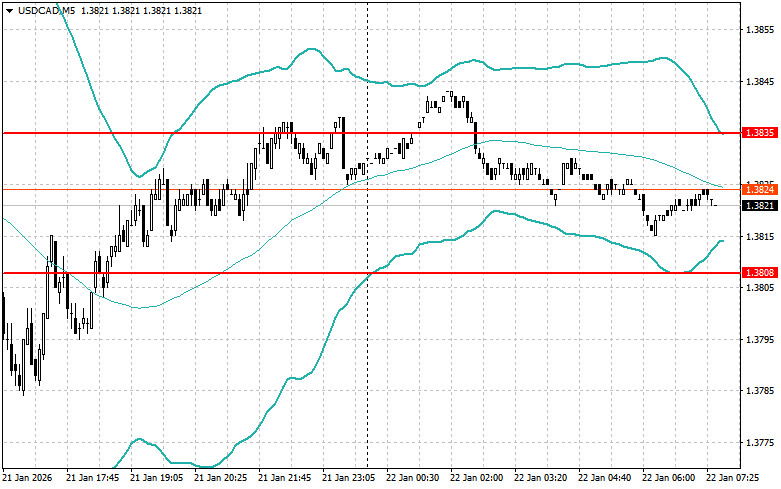Viewport: 781px width, 489px height.
Task: Open the chart menu triangle beside USDCAD
Action: 9,10
